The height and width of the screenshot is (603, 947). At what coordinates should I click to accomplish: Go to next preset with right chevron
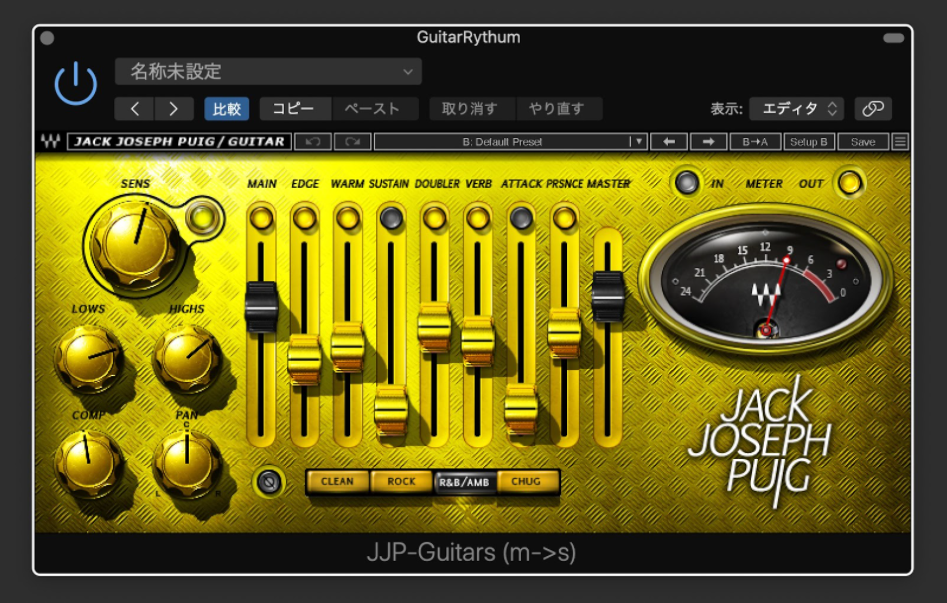174,109
